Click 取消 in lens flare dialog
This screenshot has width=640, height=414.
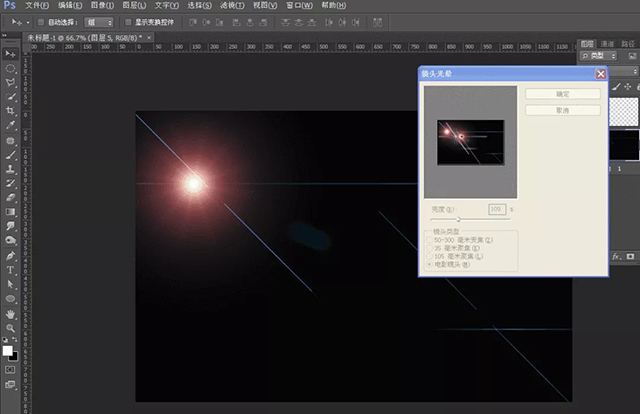563,110
